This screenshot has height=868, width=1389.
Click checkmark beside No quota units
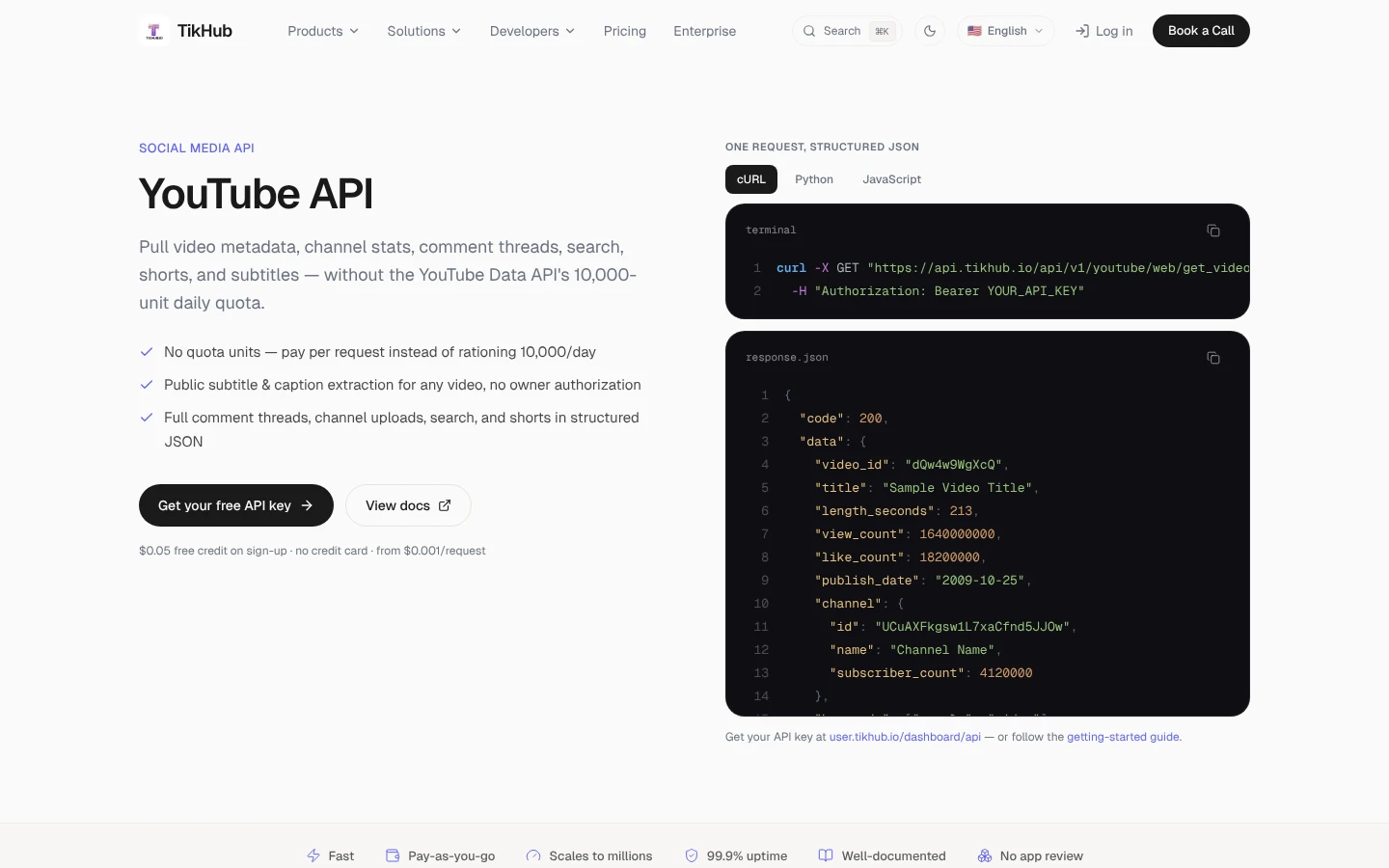(147, 352)
